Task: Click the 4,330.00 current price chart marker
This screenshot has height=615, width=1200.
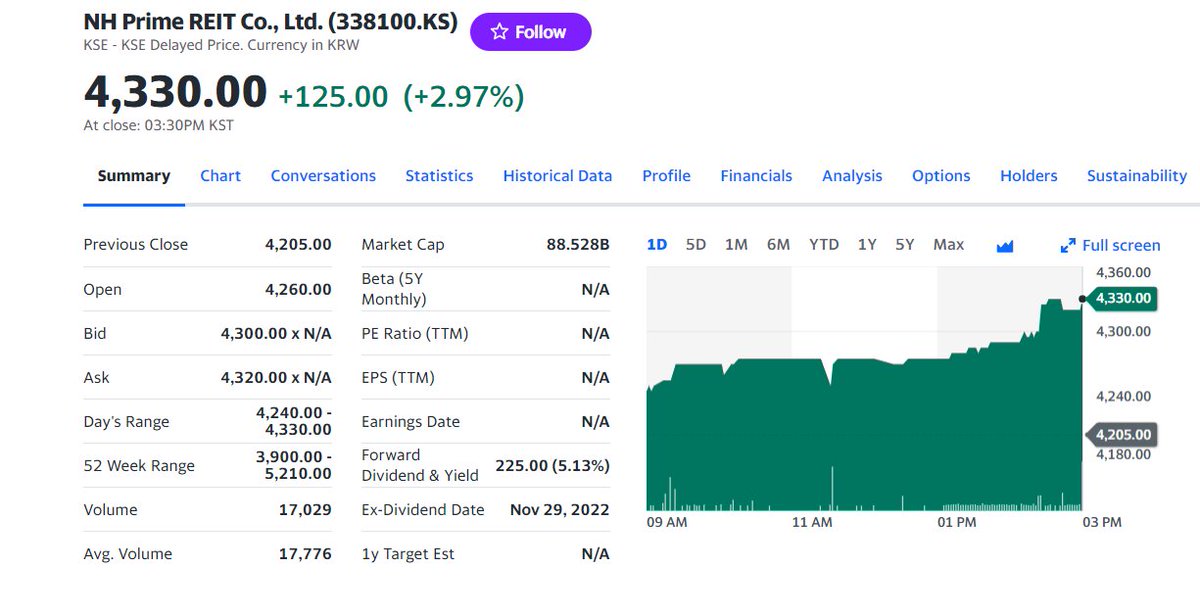Action: click(x=1121, y=298)
